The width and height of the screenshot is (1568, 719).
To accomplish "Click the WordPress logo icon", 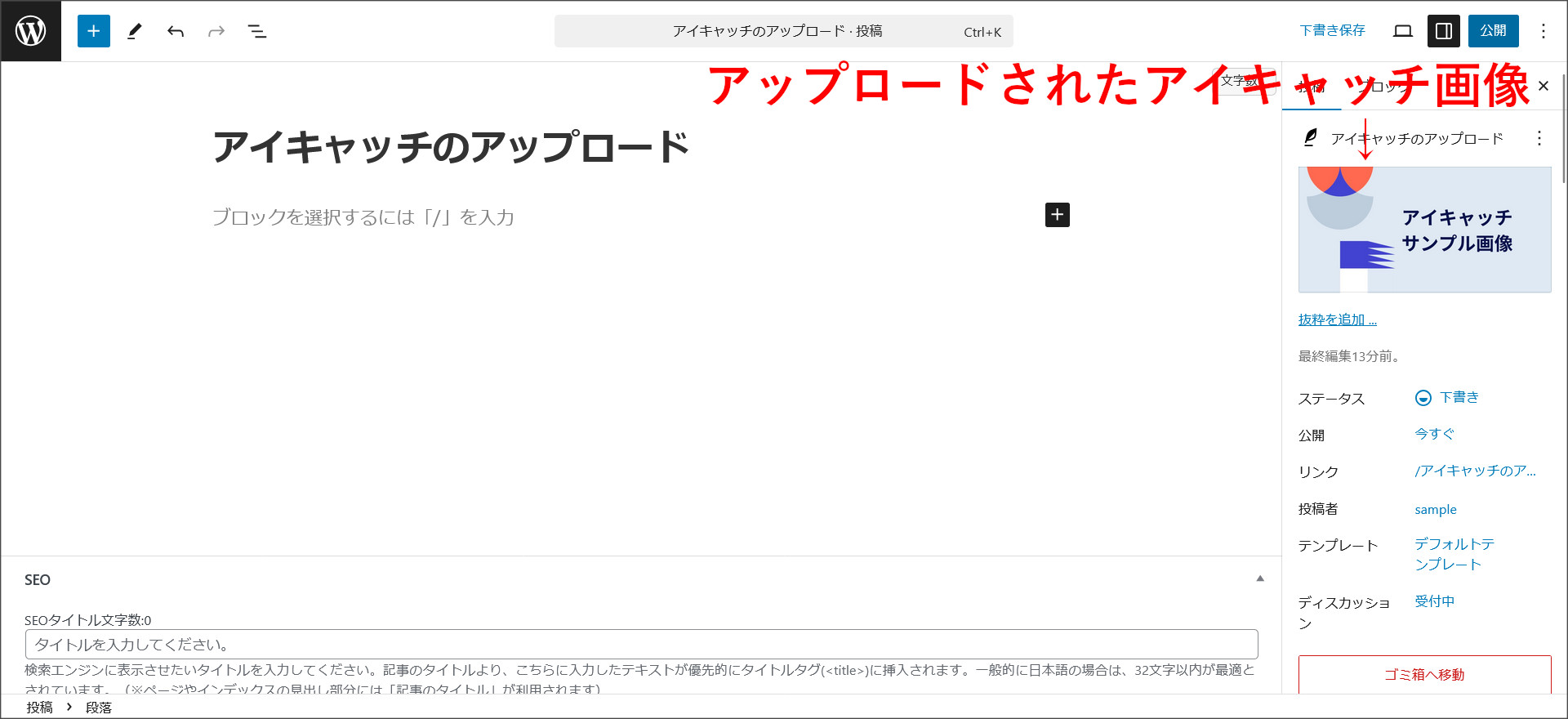I will pos(31,31).
